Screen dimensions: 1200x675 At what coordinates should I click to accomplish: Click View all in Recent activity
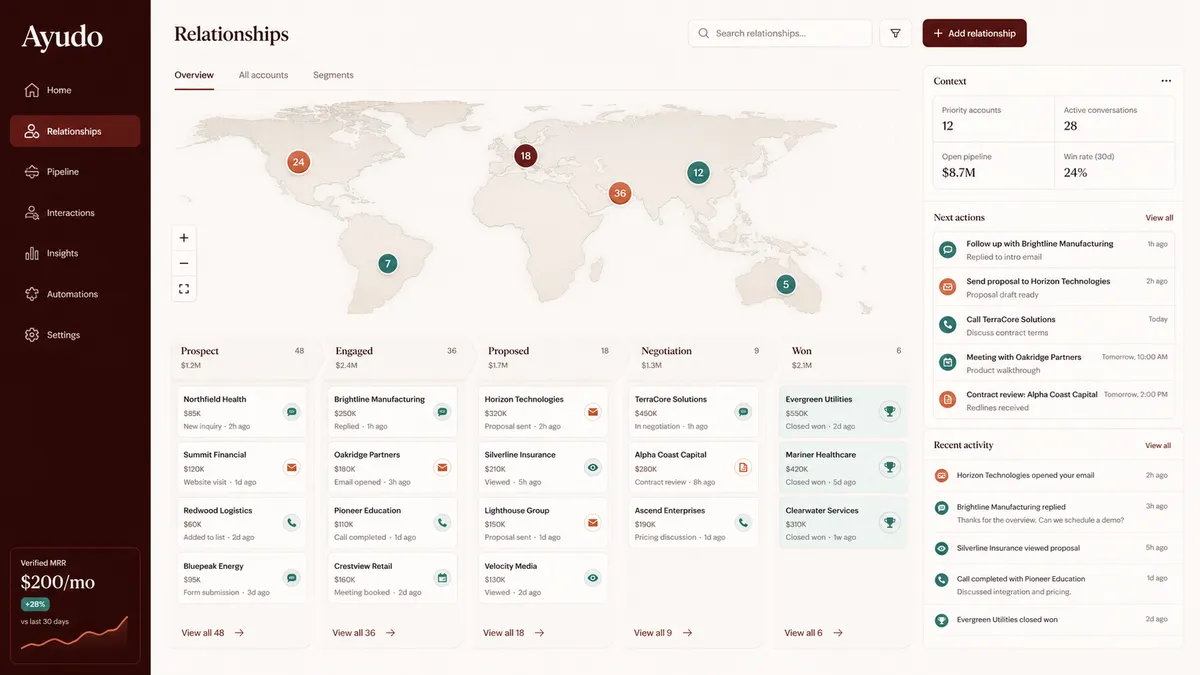tap(1158, 445)
